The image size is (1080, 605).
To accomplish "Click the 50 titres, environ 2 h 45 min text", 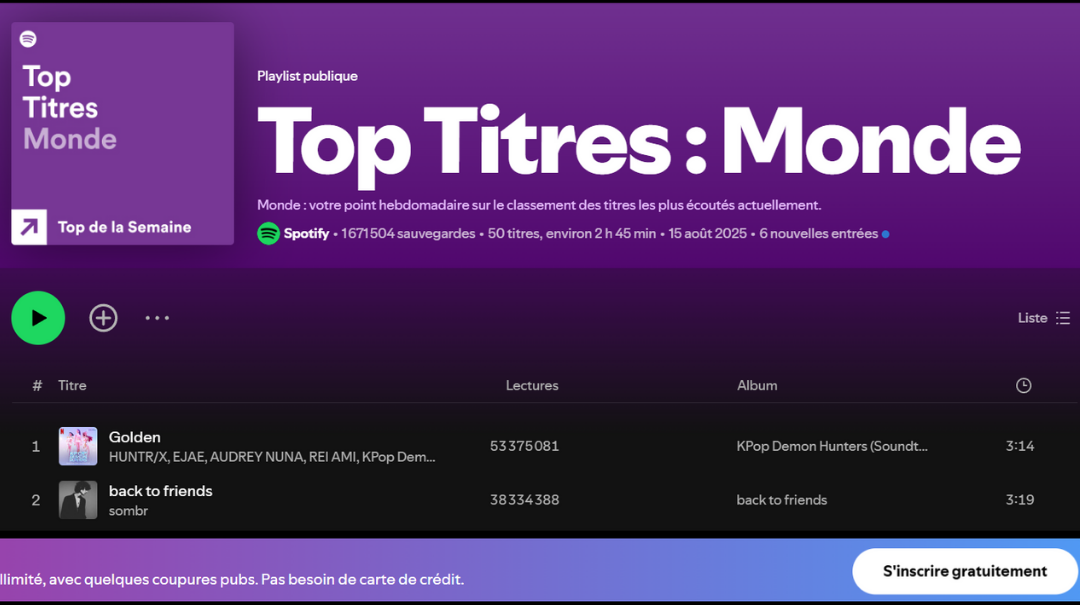I will pos(572,234).
